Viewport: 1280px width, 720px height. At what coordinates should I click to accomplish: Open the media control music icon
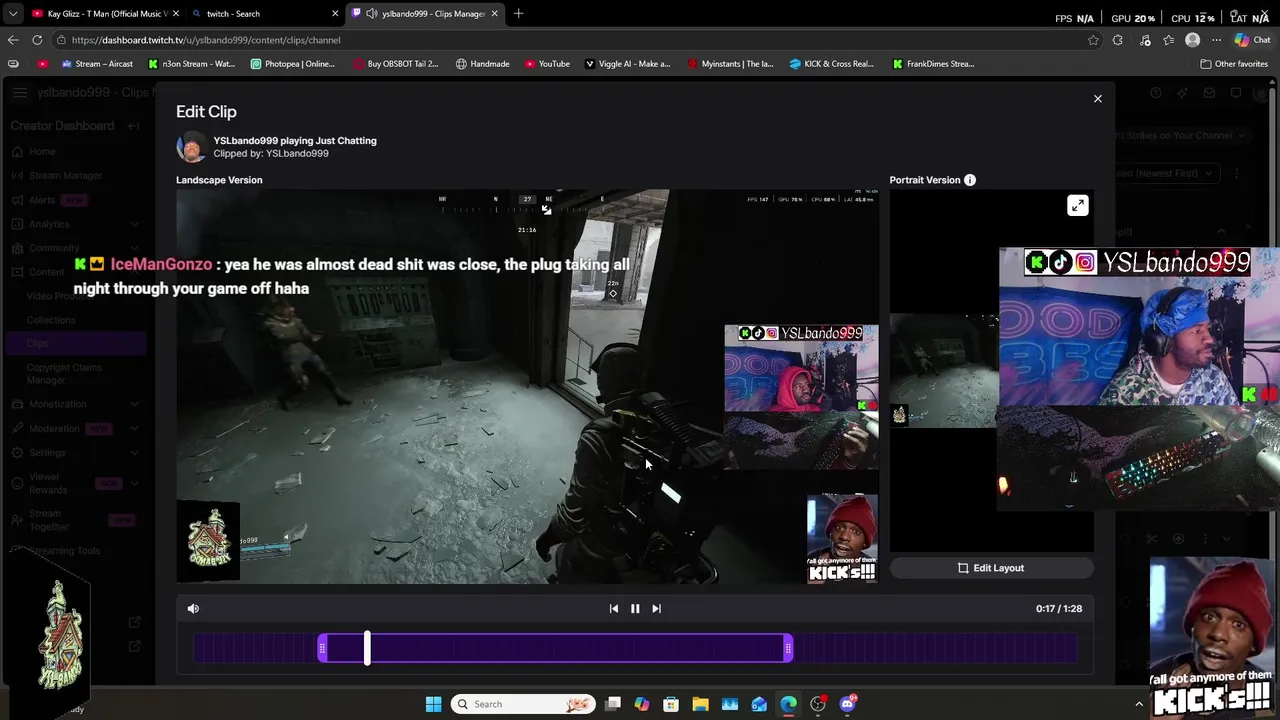tap(1145, 40)
